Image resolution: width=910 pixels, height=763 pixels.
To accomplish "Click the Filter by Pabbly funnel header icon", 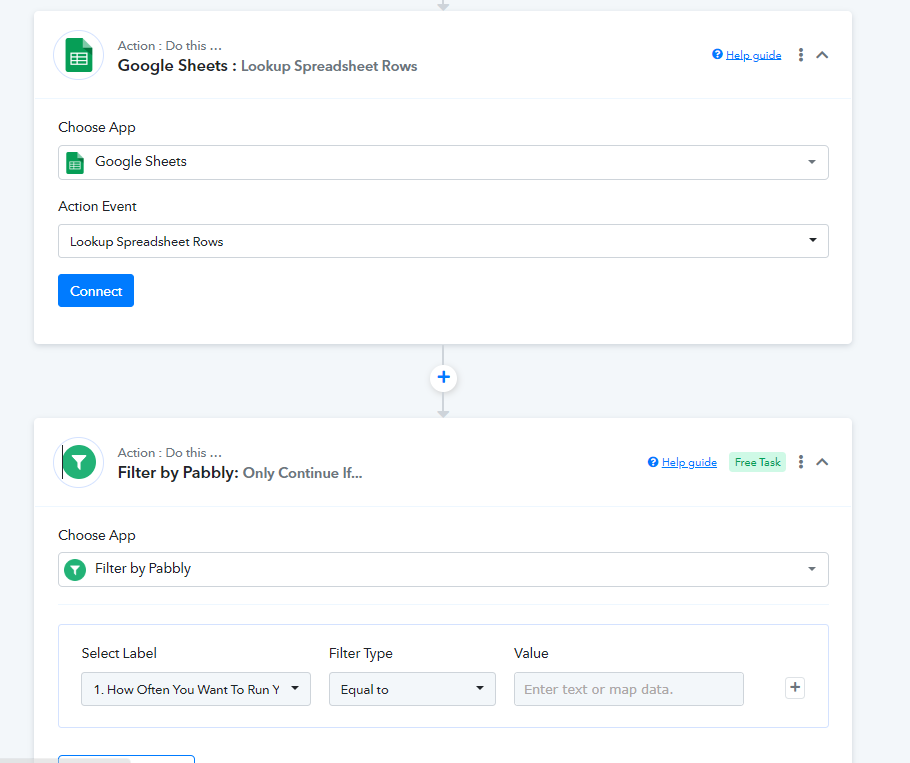I will click(78, 462).
